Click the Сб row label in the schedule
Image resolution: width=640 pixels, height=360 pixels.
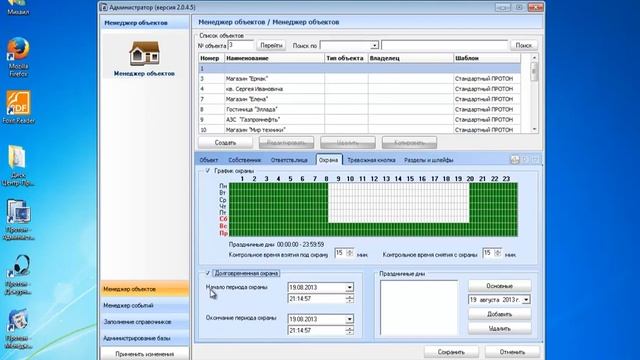(x=223, y=219)
